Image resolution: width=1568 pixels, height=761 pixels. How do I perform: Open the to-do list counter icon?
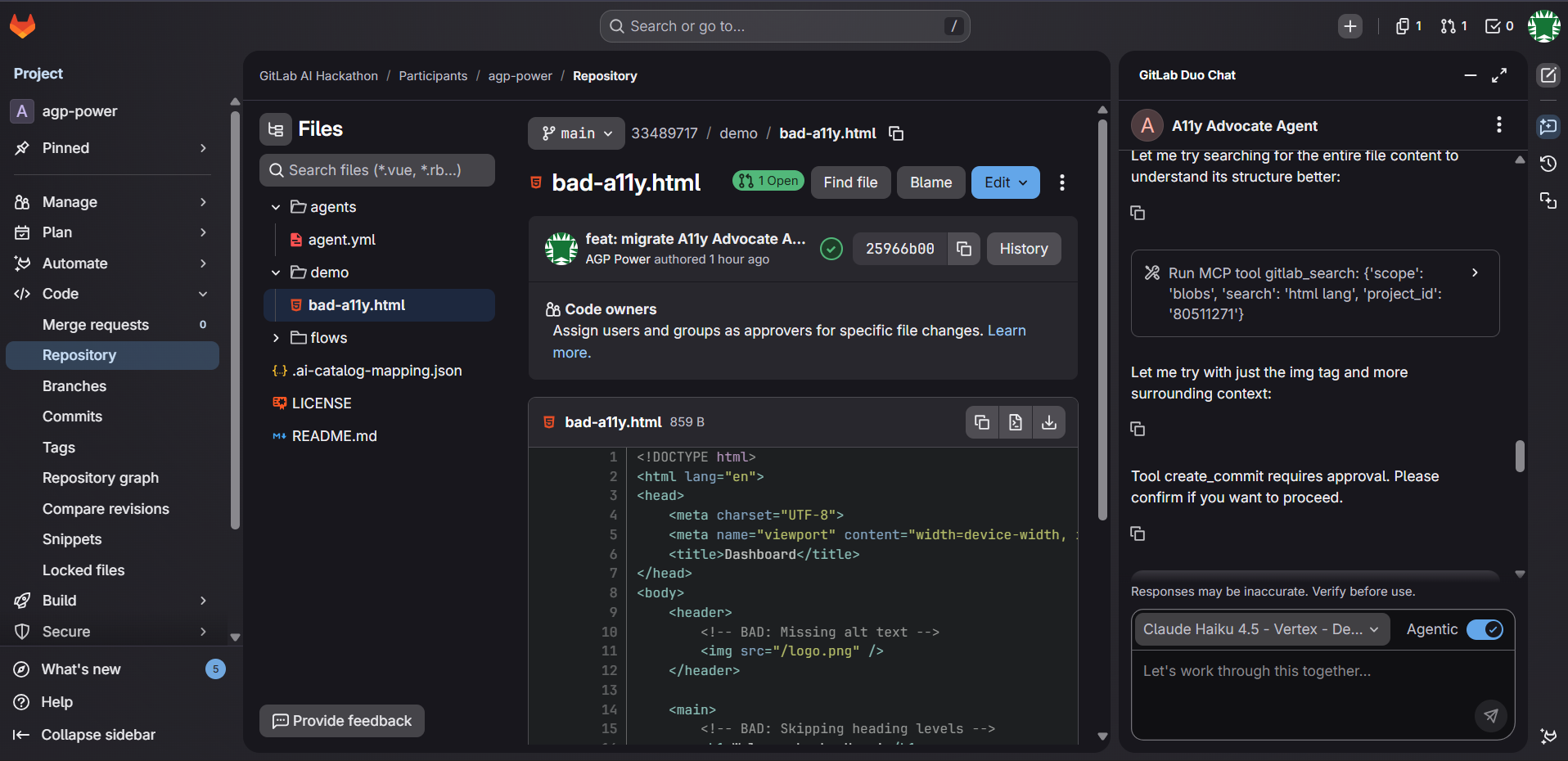(1499, 26)
